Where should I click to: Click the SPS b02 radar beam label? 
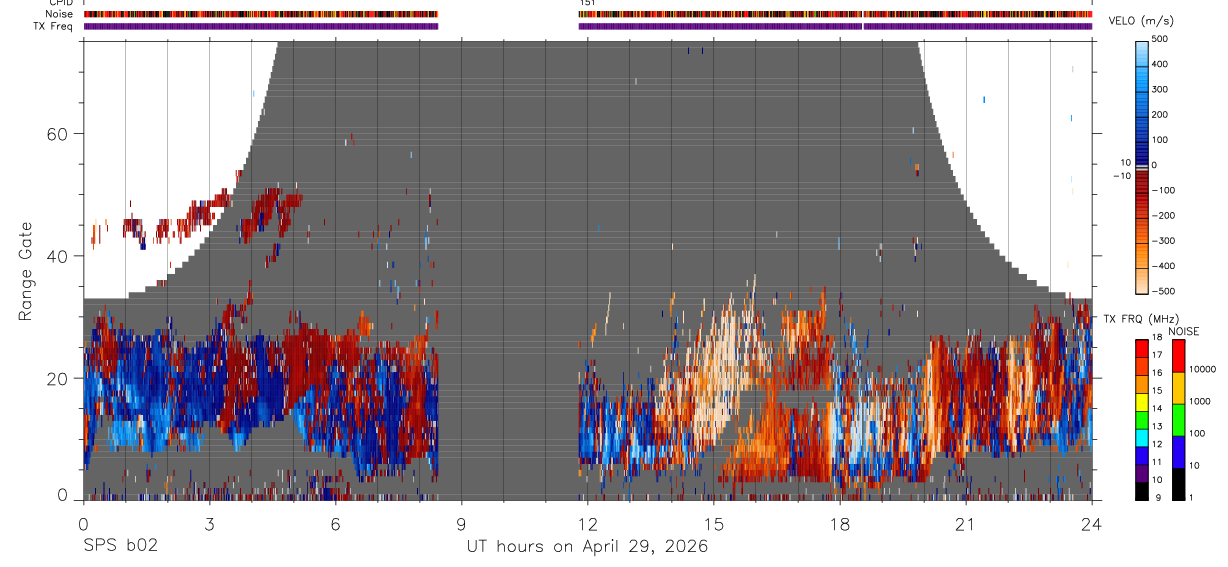click(120, 546)
